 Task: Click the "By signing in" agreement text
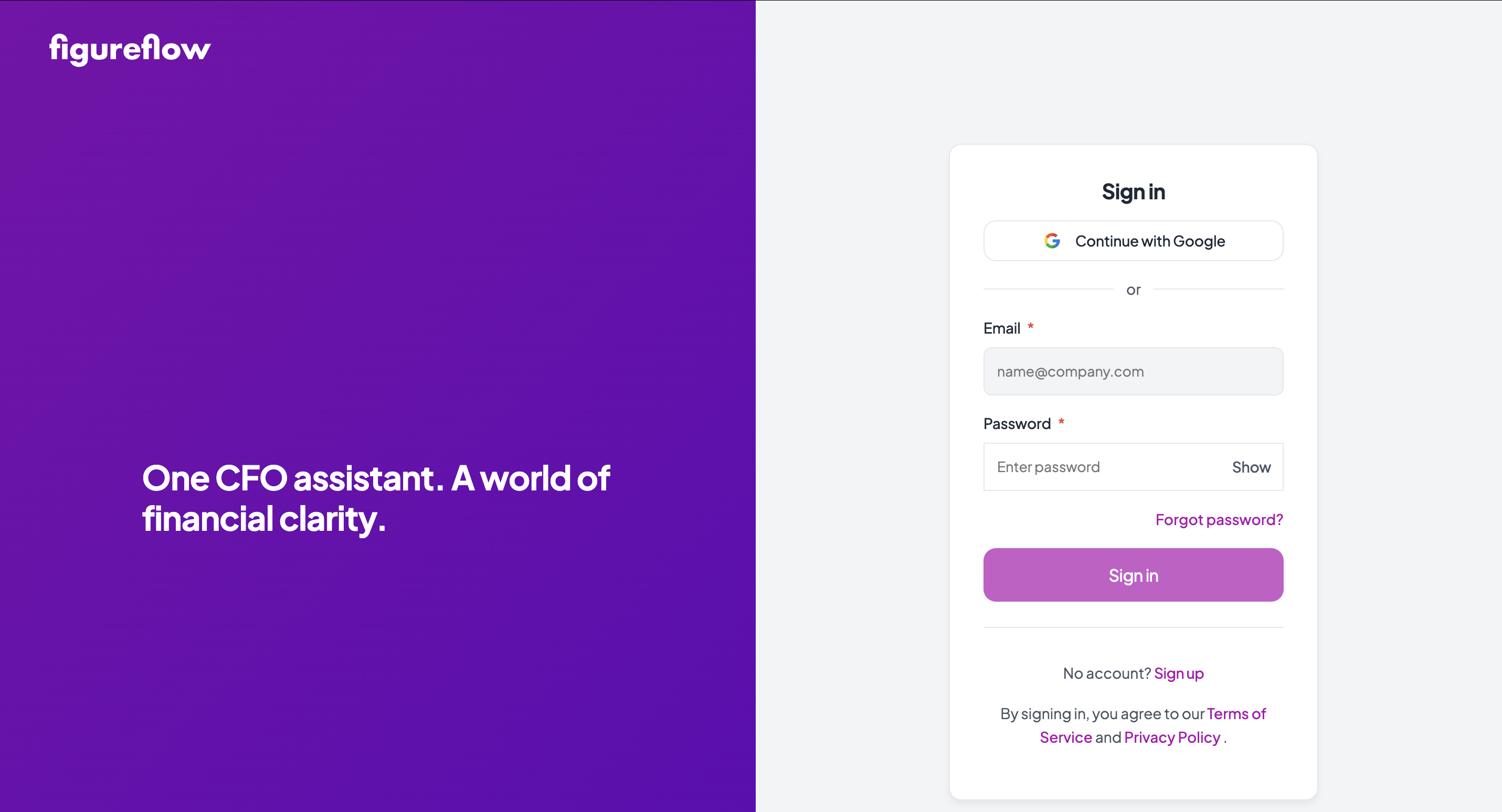pos(1102,713)
